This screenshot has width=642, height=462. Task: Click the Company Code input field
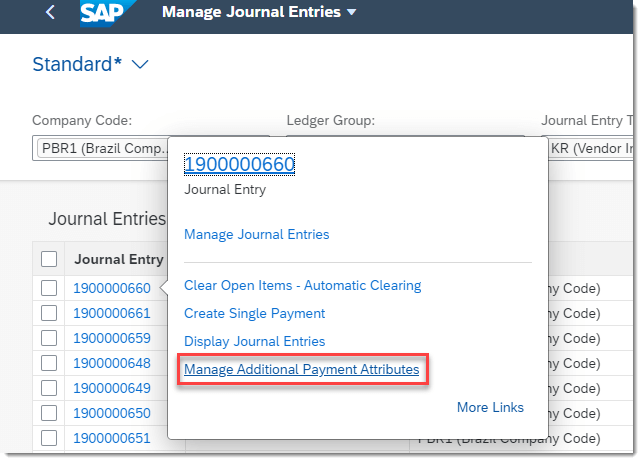point(100,148)
